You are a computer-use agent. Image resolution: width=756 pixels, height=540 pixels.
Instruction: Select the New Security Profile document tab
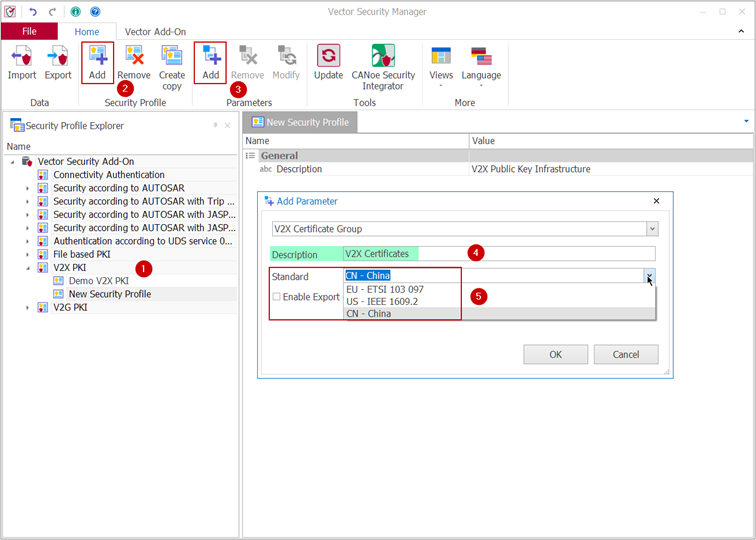(x=300, y=122)
